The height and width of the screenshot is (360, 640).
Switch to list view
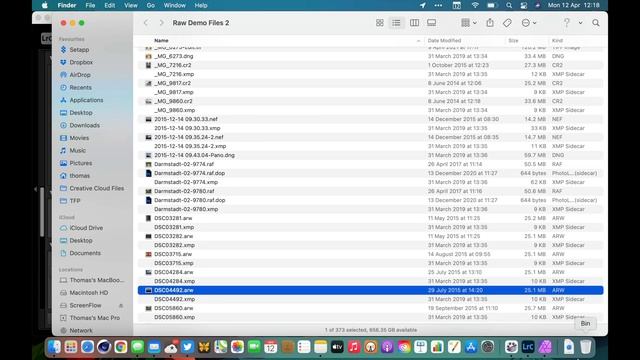point(396,23)
